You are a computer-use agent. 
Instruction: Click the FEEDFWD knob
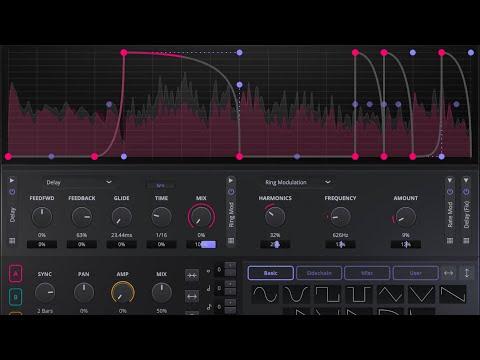[42, 217]
